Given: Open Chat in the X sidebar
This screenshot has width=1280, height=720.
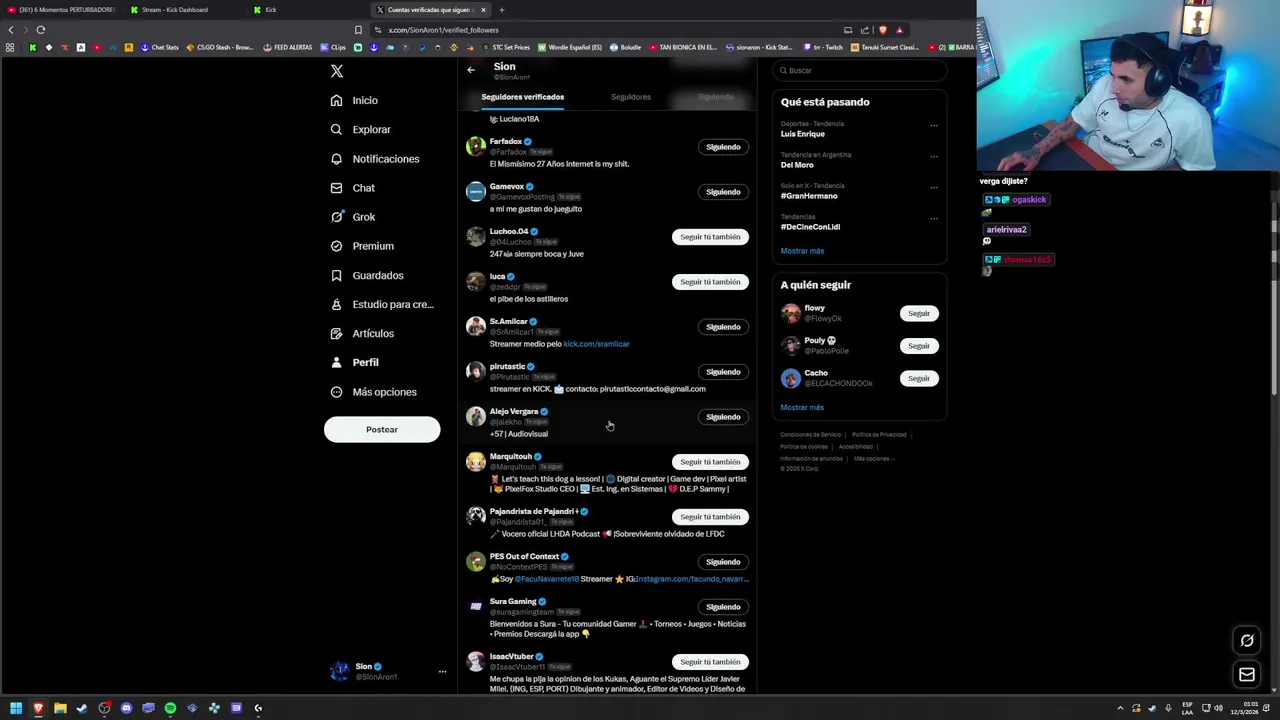Looking at the screenshot, I should click(353, 188).
